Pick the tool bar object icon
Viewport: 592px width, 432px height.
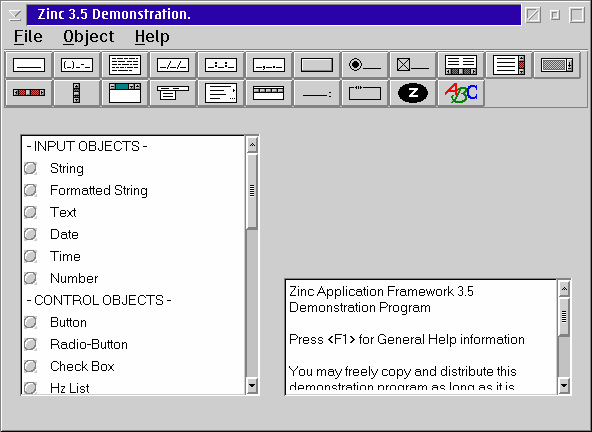point(269,93)
